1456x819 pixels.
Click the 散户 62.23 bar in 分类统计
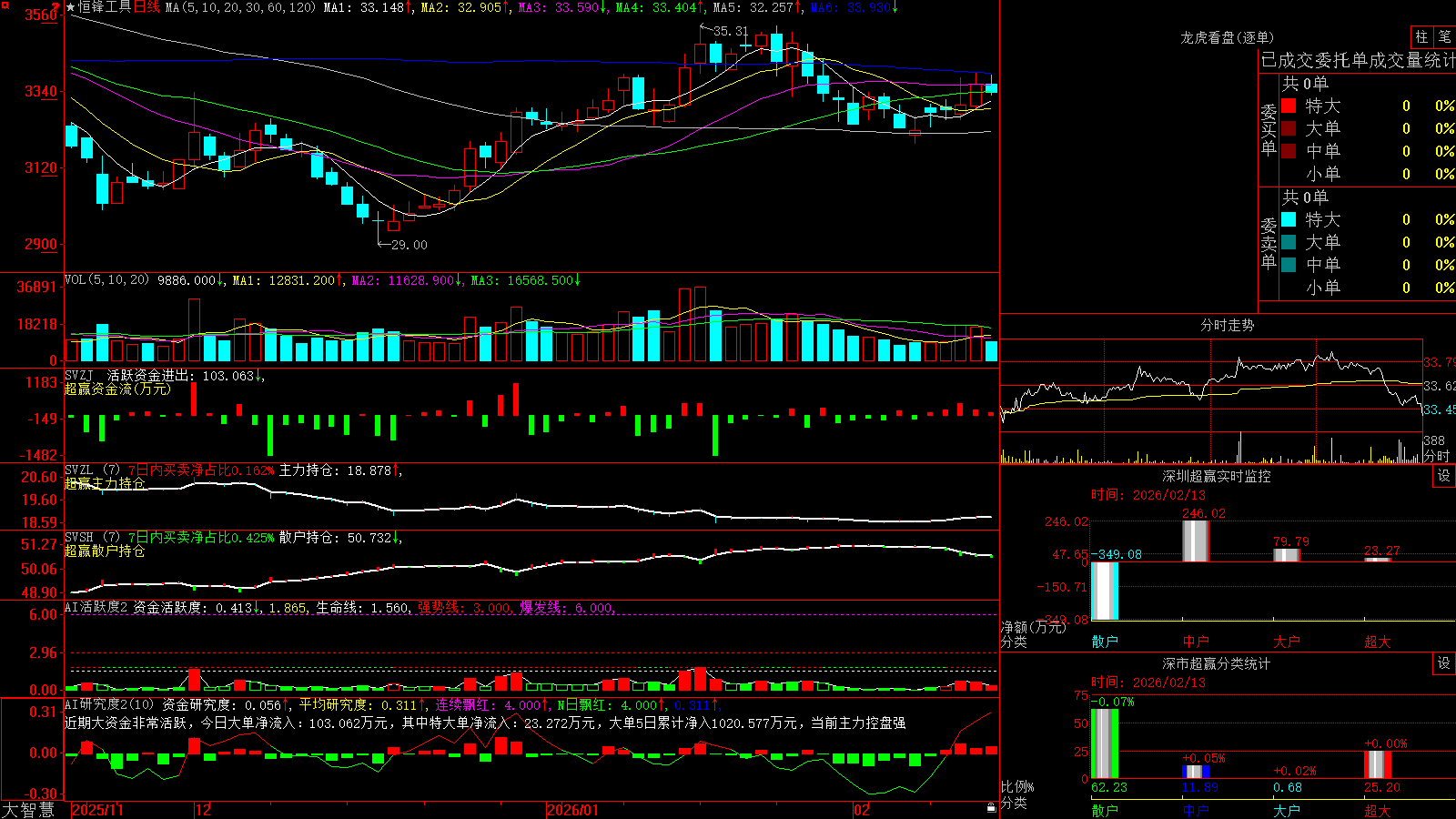click(x=1104, y=743)
